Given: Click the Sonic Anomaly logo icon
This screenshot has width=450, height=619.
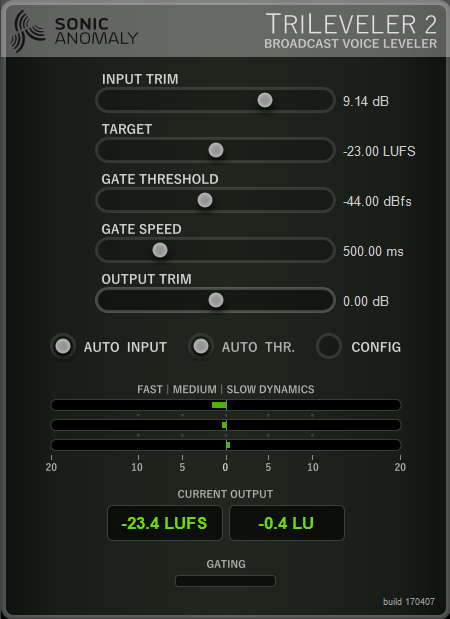Looking at the screenshot, I should pyautogui.click(x=28, y=31).
